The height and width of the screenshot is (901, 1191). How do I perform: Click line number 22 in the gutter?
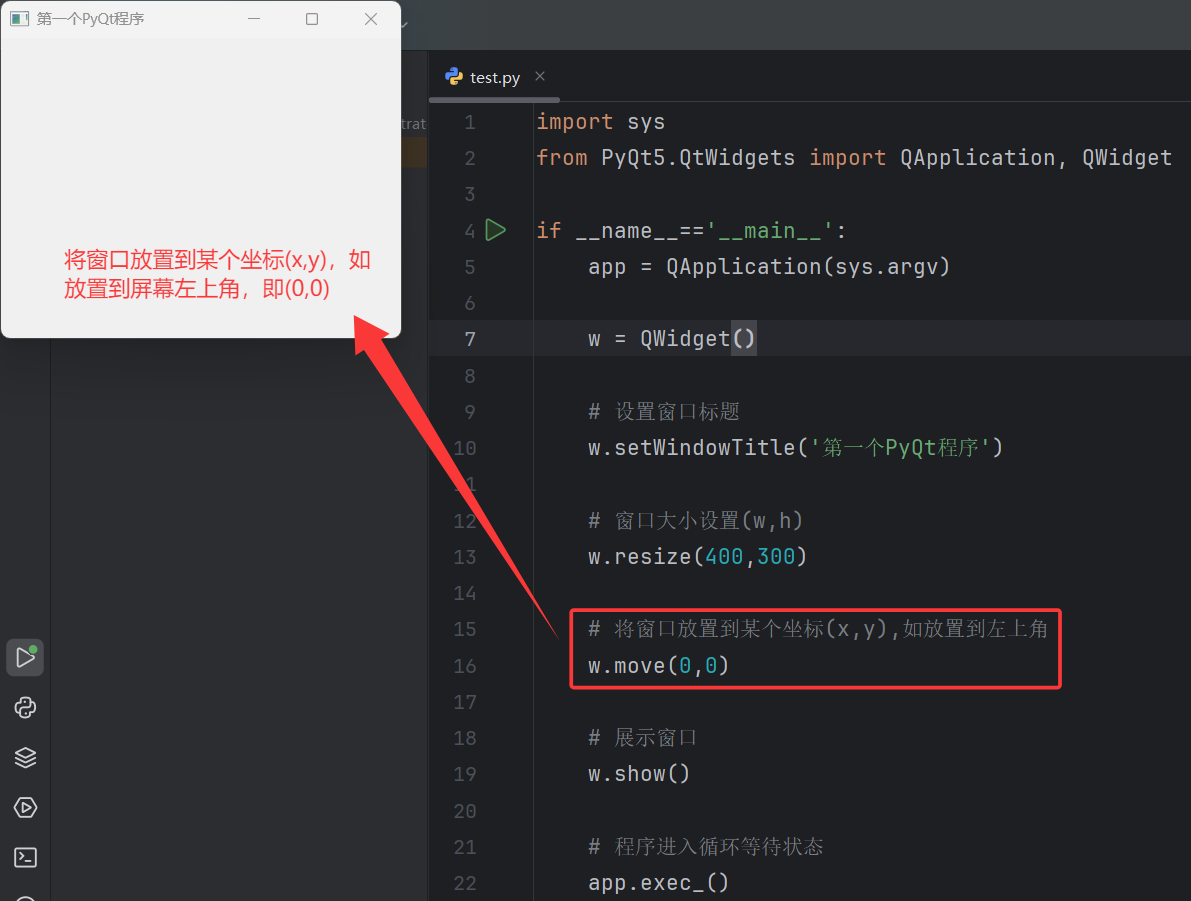point(465,884)
